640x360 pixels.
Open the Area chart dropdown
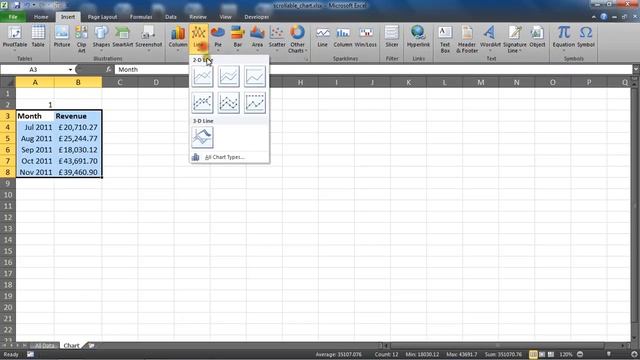[x=257, y=38]
